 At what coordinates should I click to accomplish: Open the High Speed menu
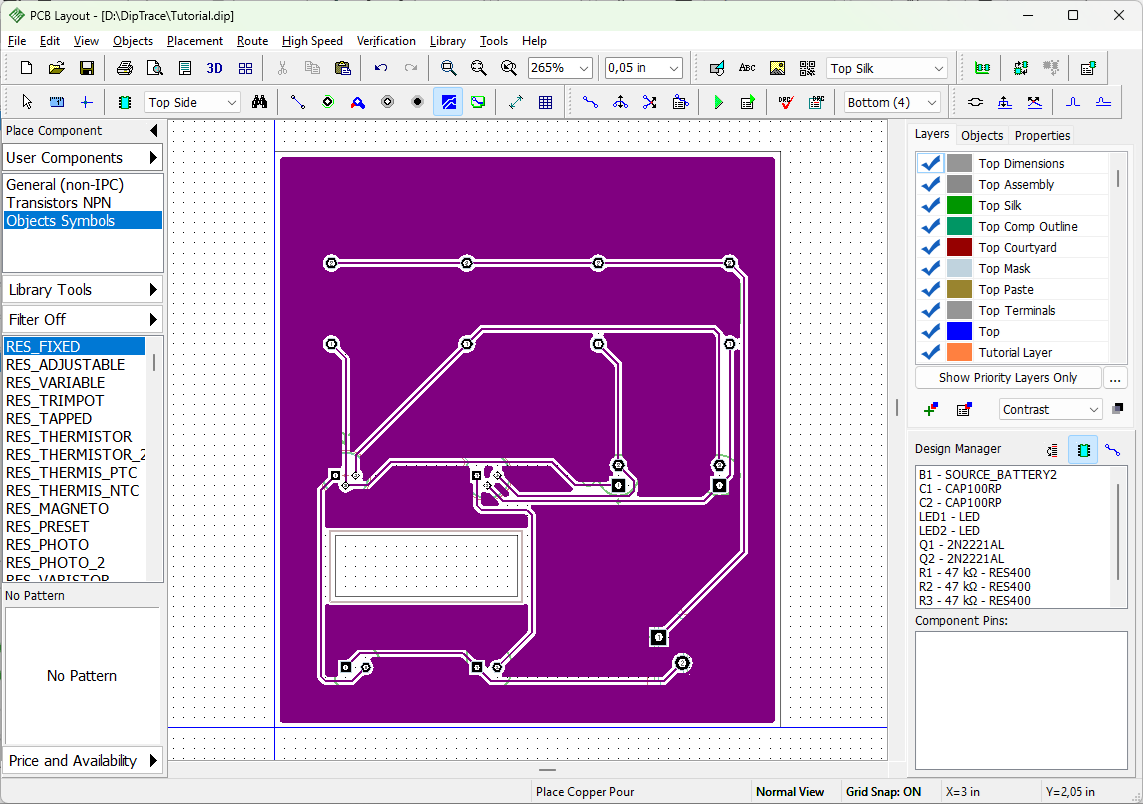pos(312,41)
